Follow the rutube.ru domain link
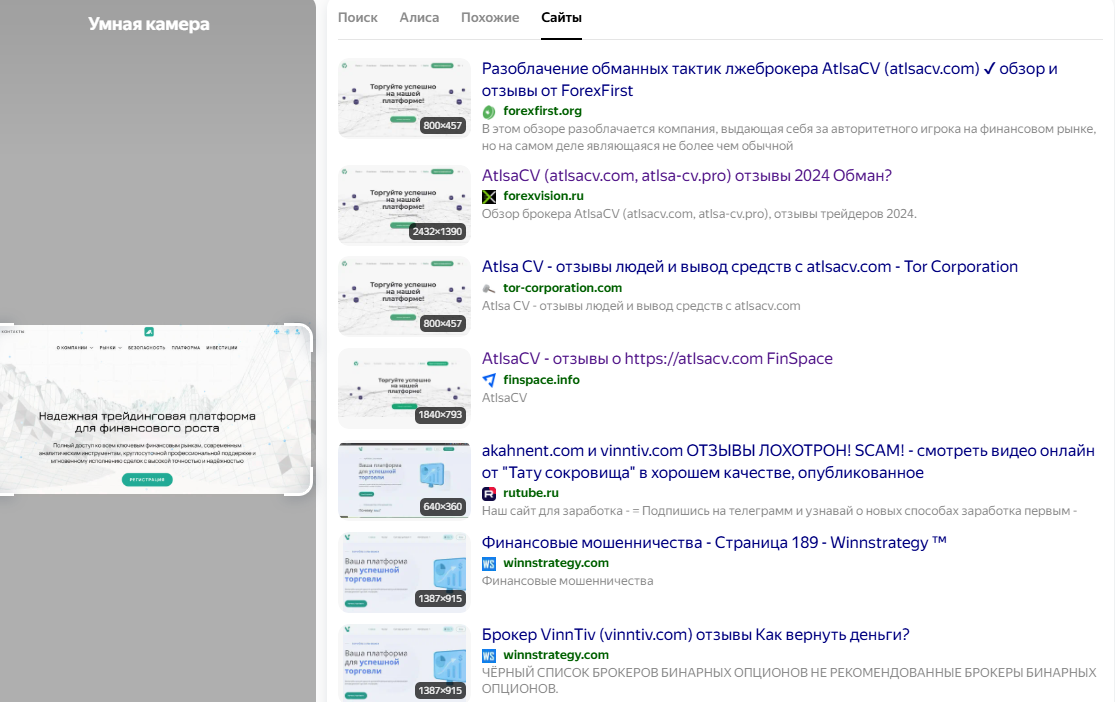This screenshot has height=702, width=1115. pos(531,493)
